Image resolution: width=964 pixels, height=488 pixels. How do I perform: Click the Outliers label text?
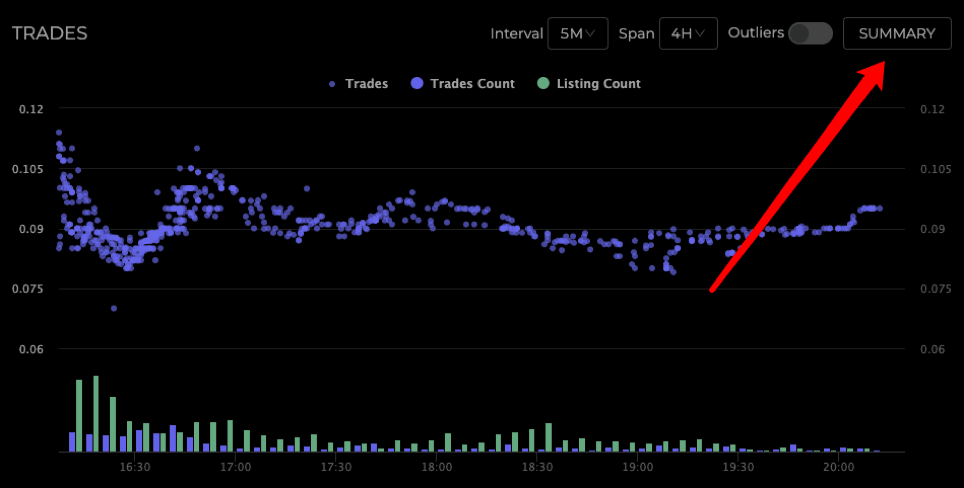(x=755, y=33)
